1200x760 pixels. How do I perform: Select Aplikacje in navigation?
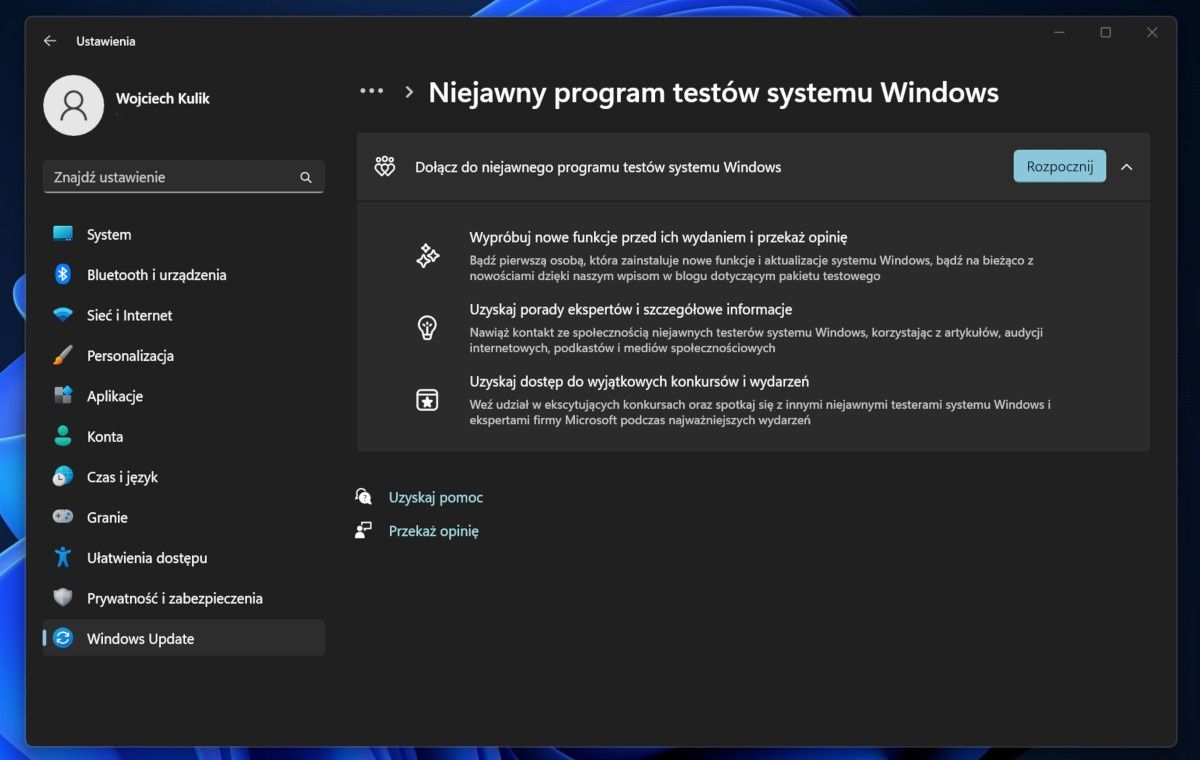pos(184,396)
